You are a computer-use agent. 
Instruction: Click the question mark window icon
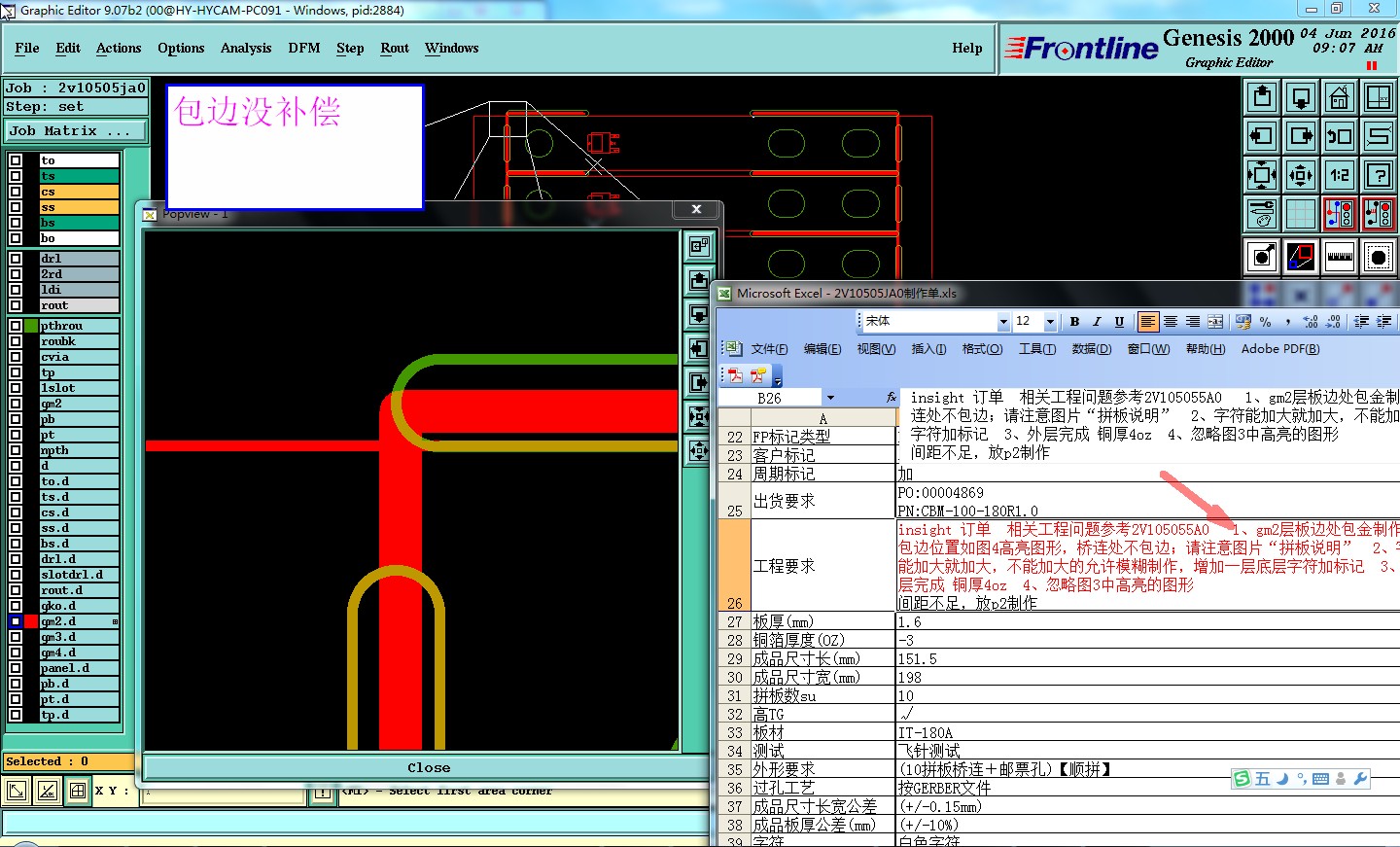1379,175
